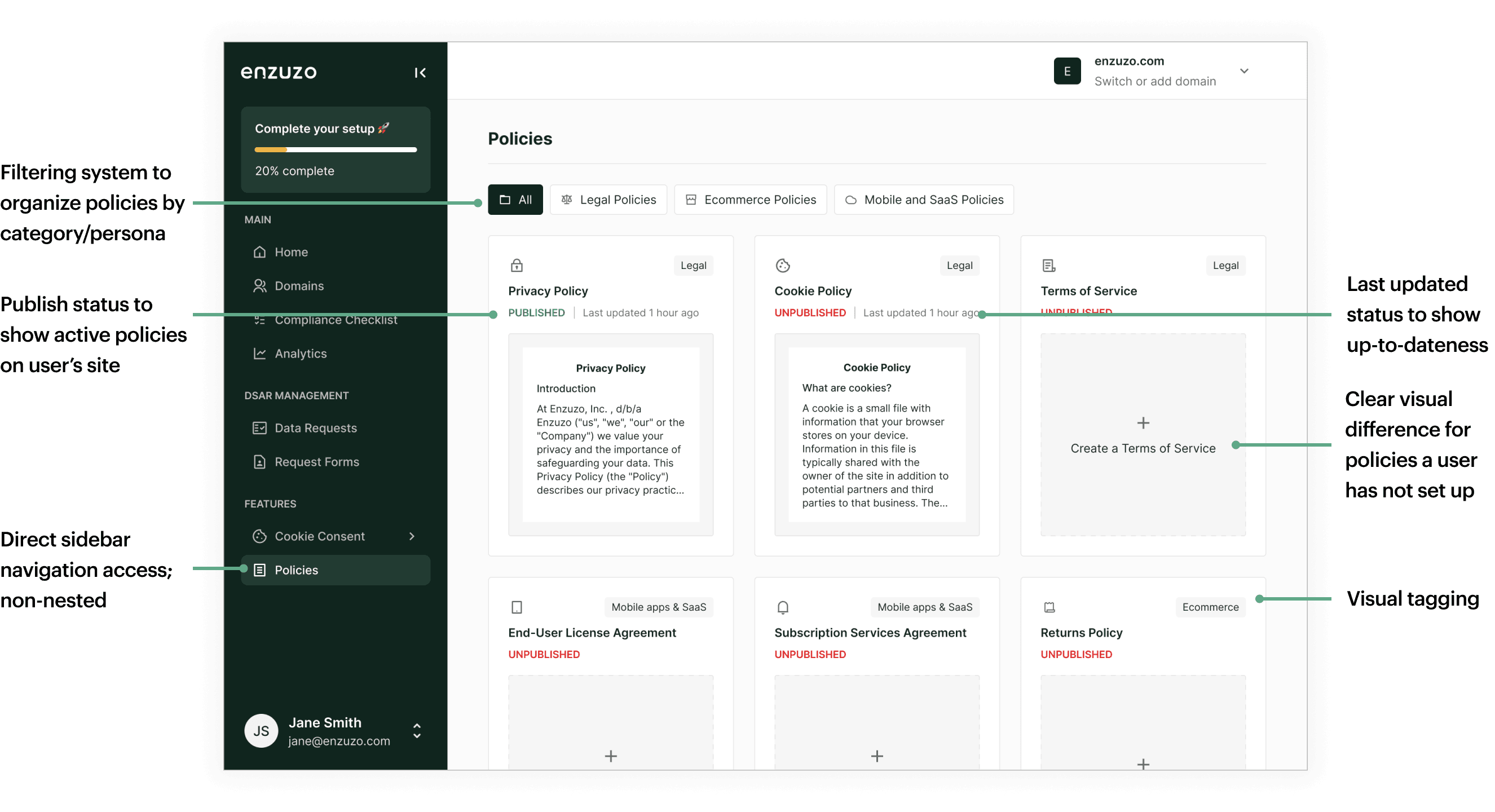Show Mobile and SaaS Policies
Image resolution: width=1495 pixels, height=812 pixels.
tap(923, 200)
